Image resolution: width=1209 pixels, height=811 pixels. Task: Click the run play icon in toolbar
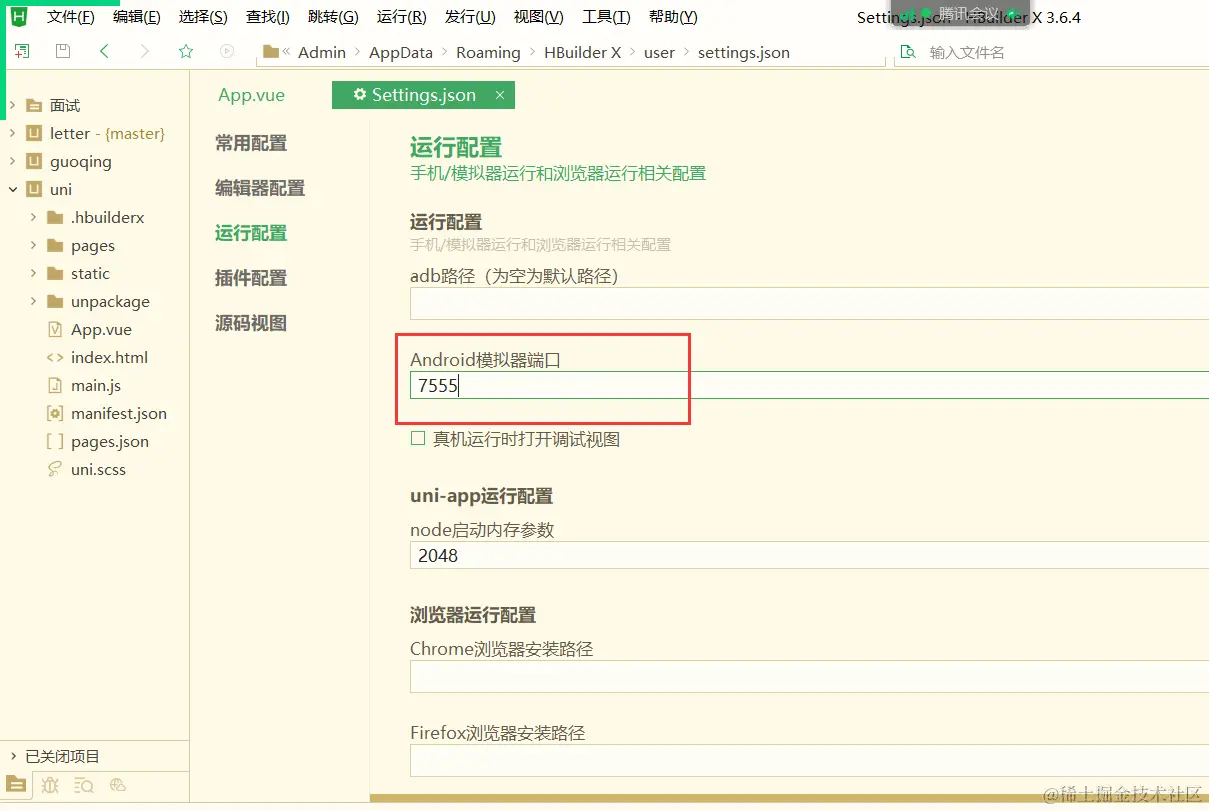[227, 51]
